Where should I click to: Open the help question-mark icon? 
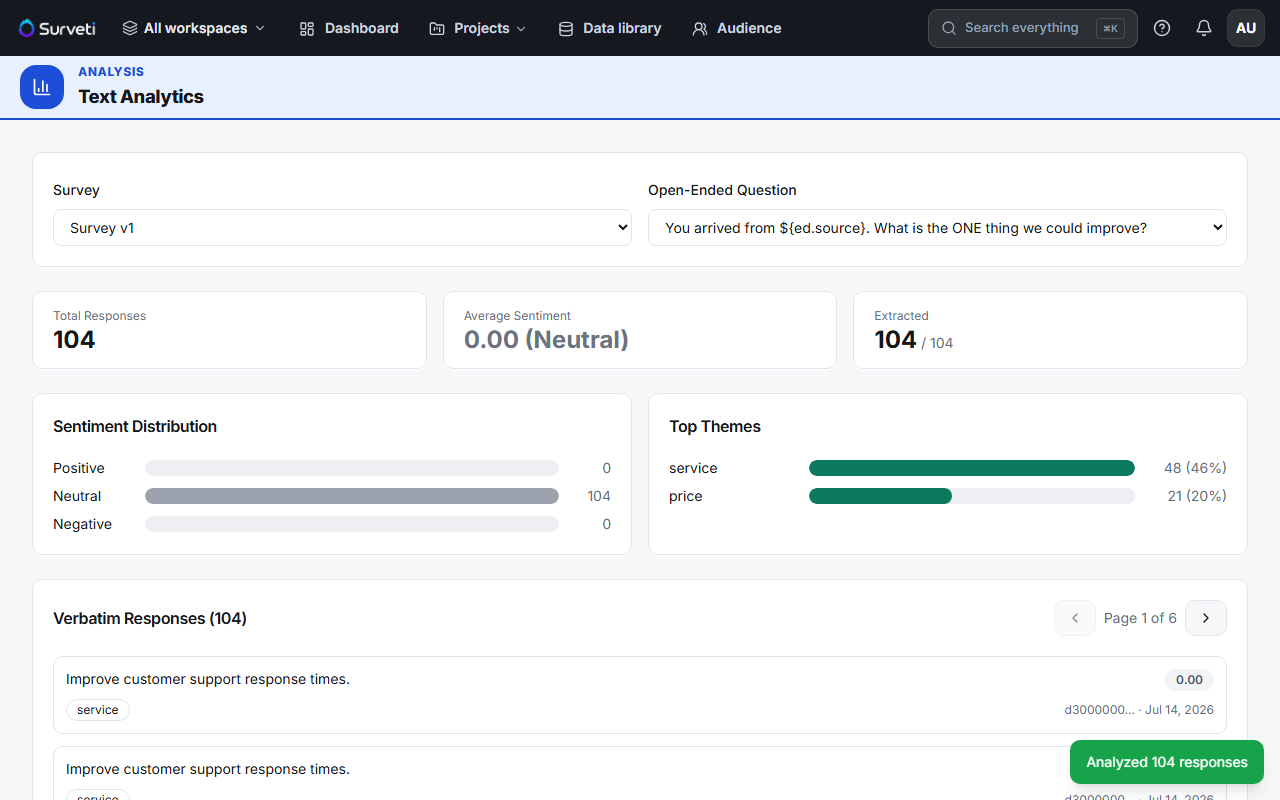click(x=1162, y=28)
